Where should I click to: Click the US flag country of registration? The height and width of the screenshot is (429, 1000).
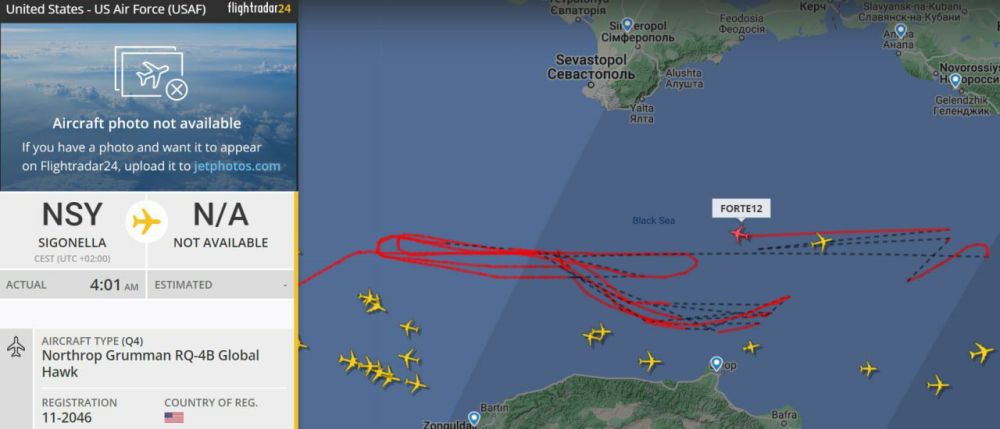(174, 418)
